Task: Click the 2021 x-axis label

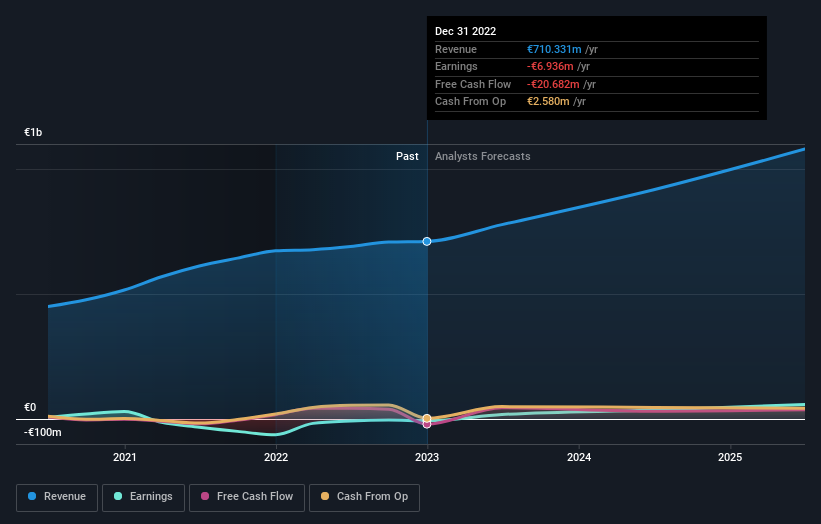Action: 125,457
